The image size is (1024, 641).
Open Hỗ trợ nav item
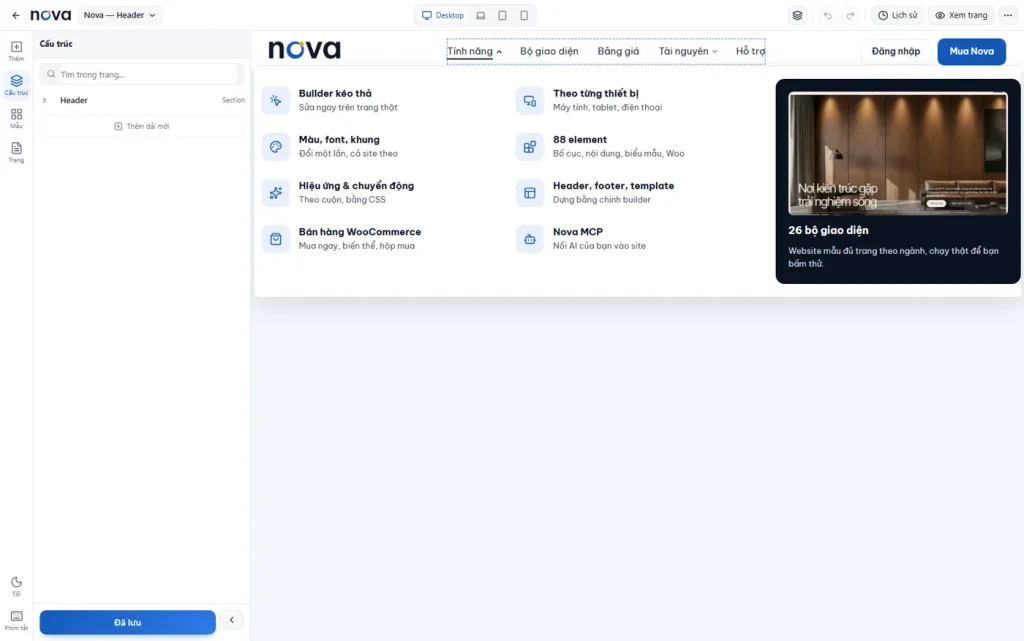[750, 51]
